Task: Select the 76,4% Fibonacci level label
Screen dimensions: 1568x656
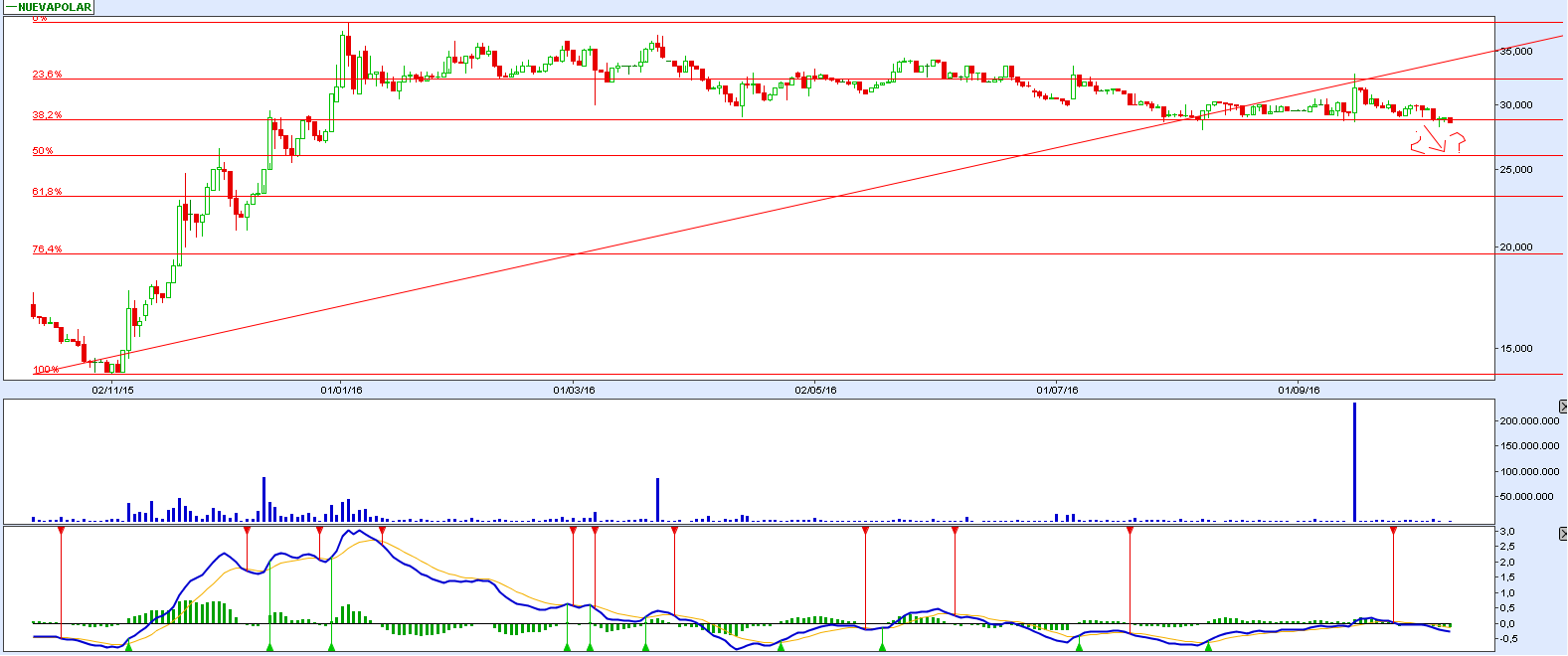Action: tap(47, 249)
